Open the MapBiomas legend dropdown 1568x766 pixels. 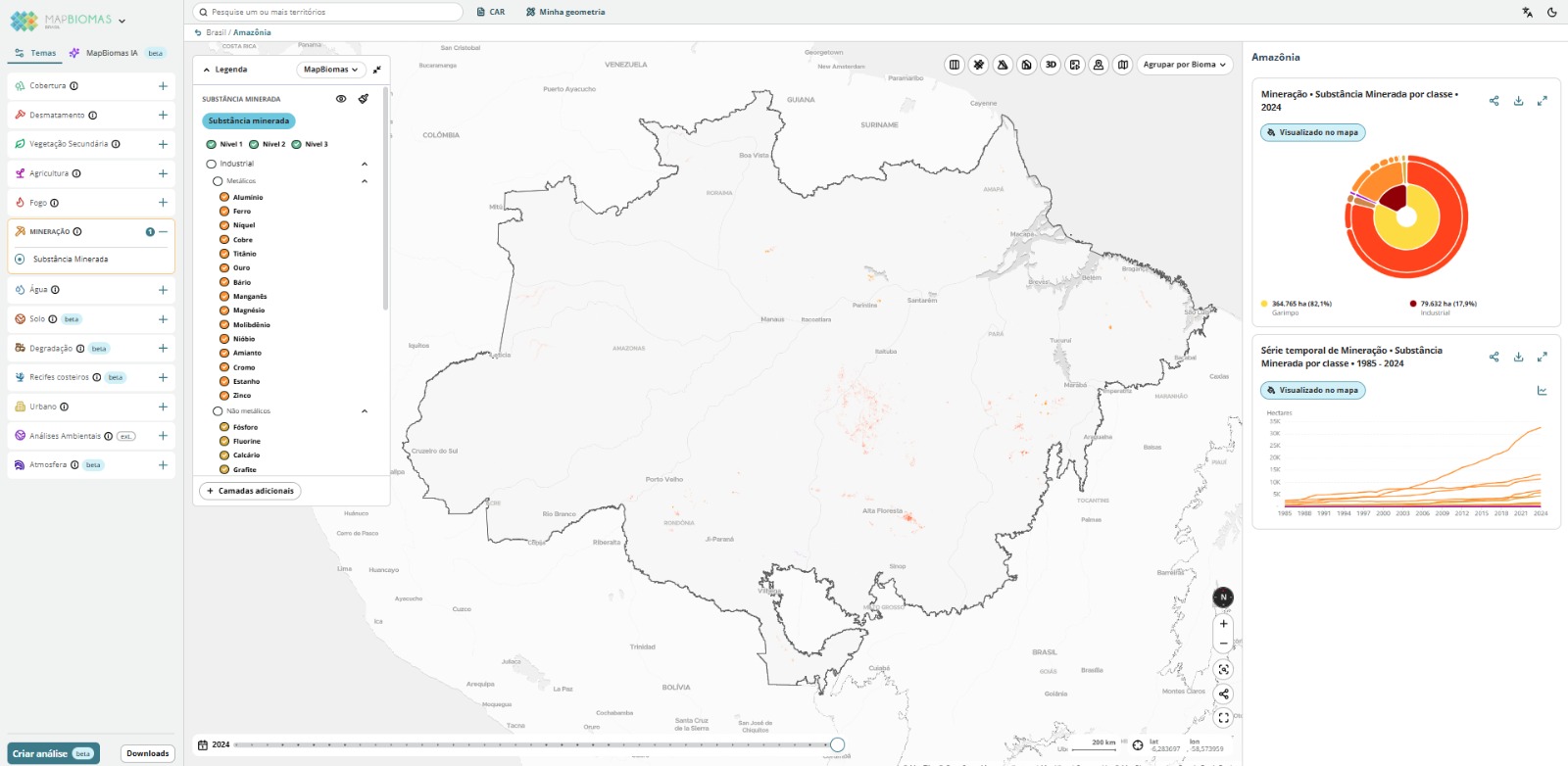click(330, 70)
